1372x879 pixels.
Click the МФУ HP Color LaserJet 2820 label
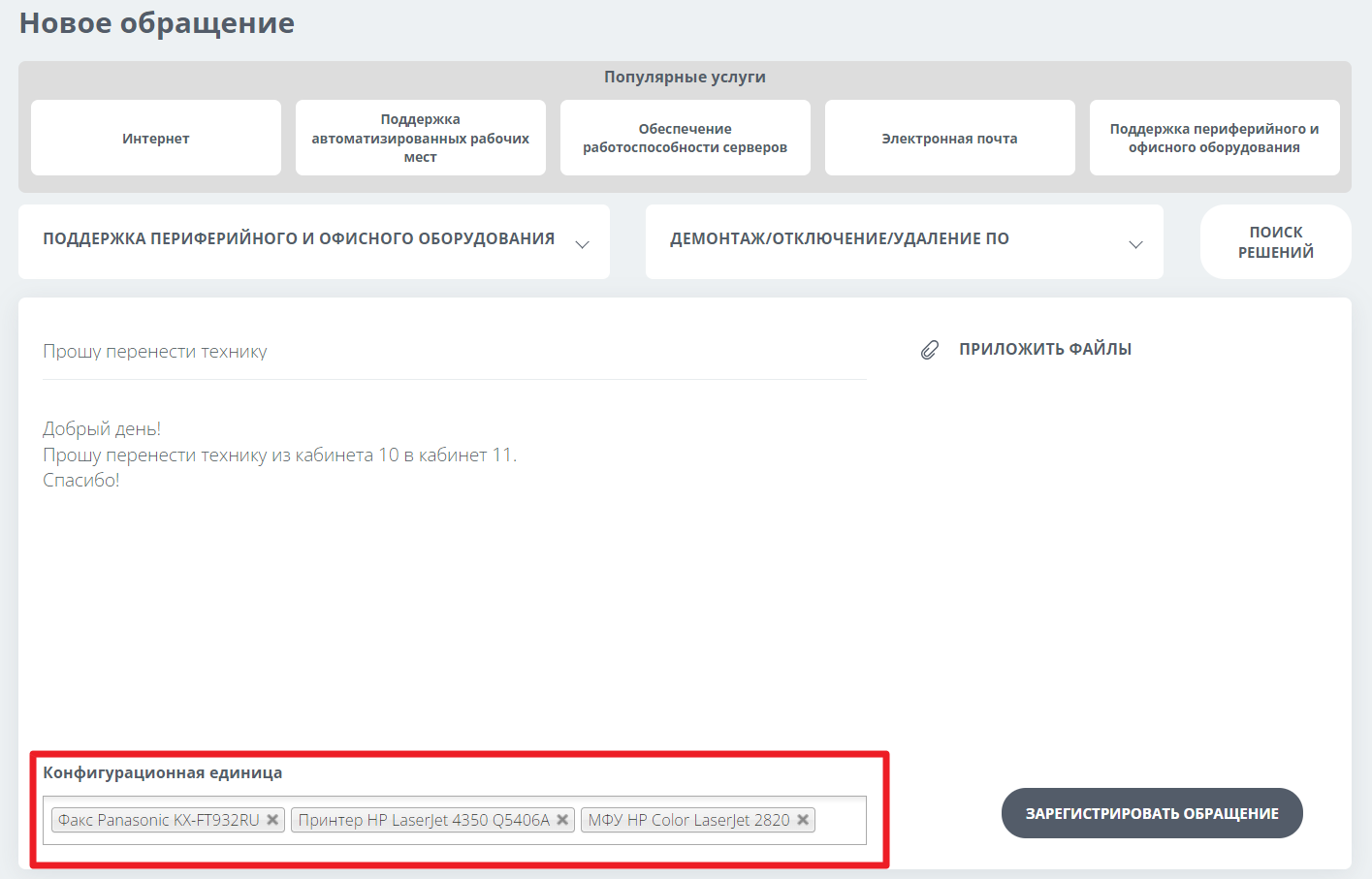tap(689, 820)
